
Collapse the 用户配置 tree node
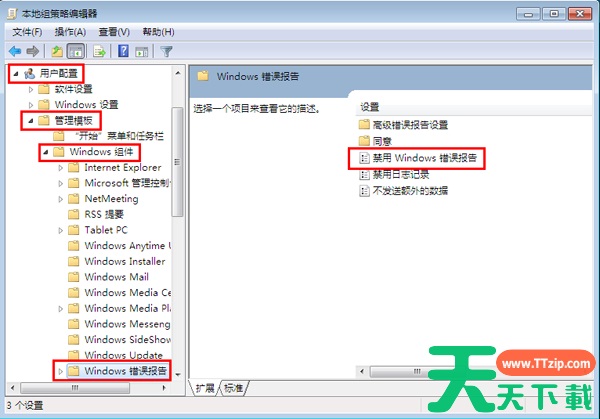[16, 73]
